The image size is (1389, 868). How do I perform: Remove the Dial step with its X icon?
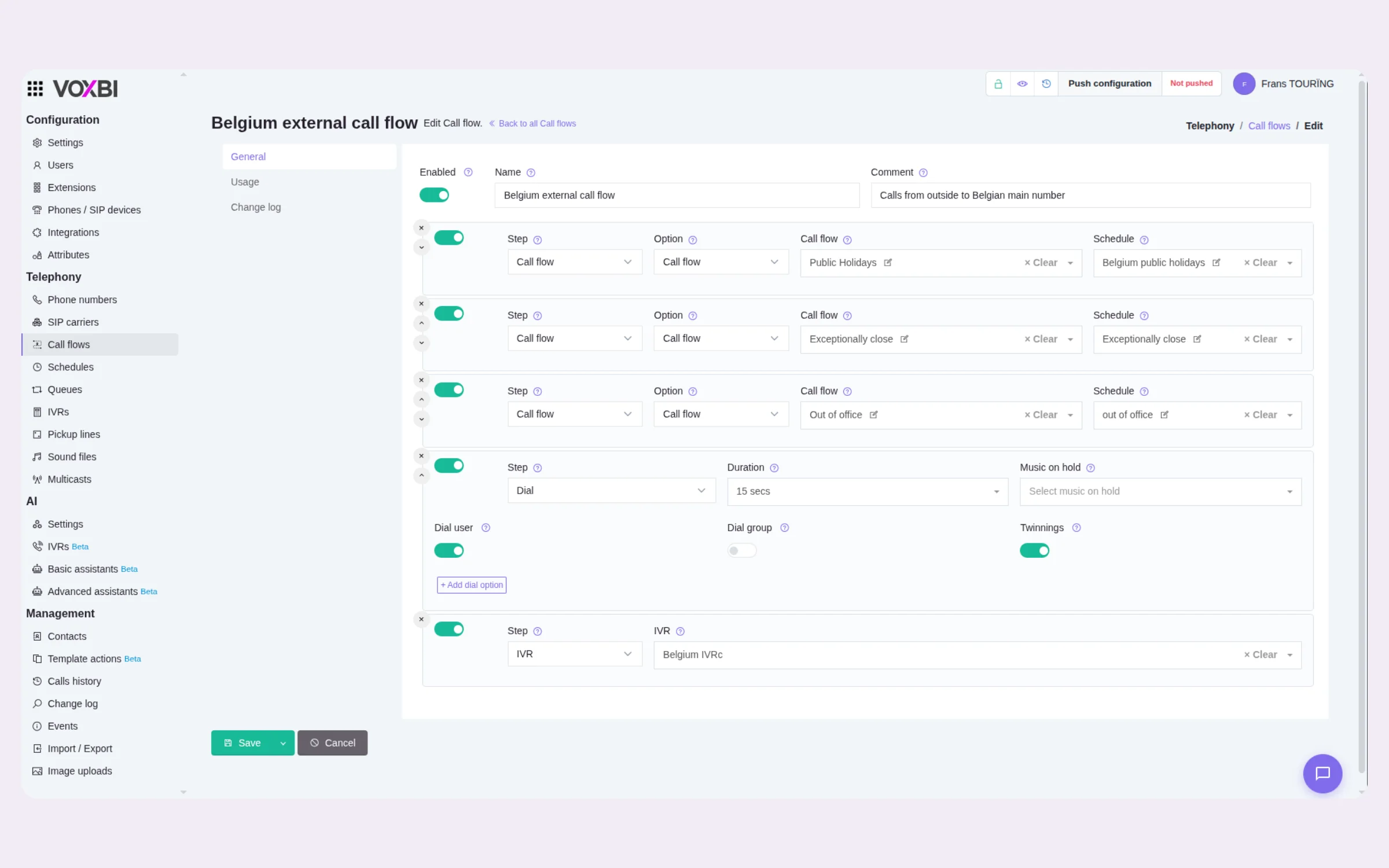pos(421,456)
